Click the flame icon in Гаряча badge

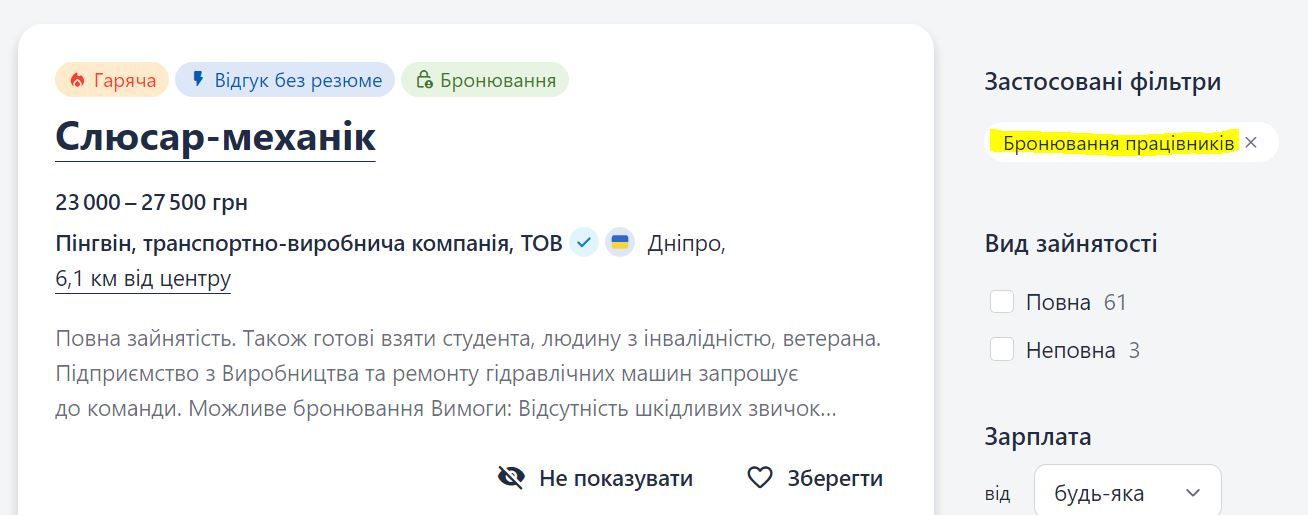point(77,80)
